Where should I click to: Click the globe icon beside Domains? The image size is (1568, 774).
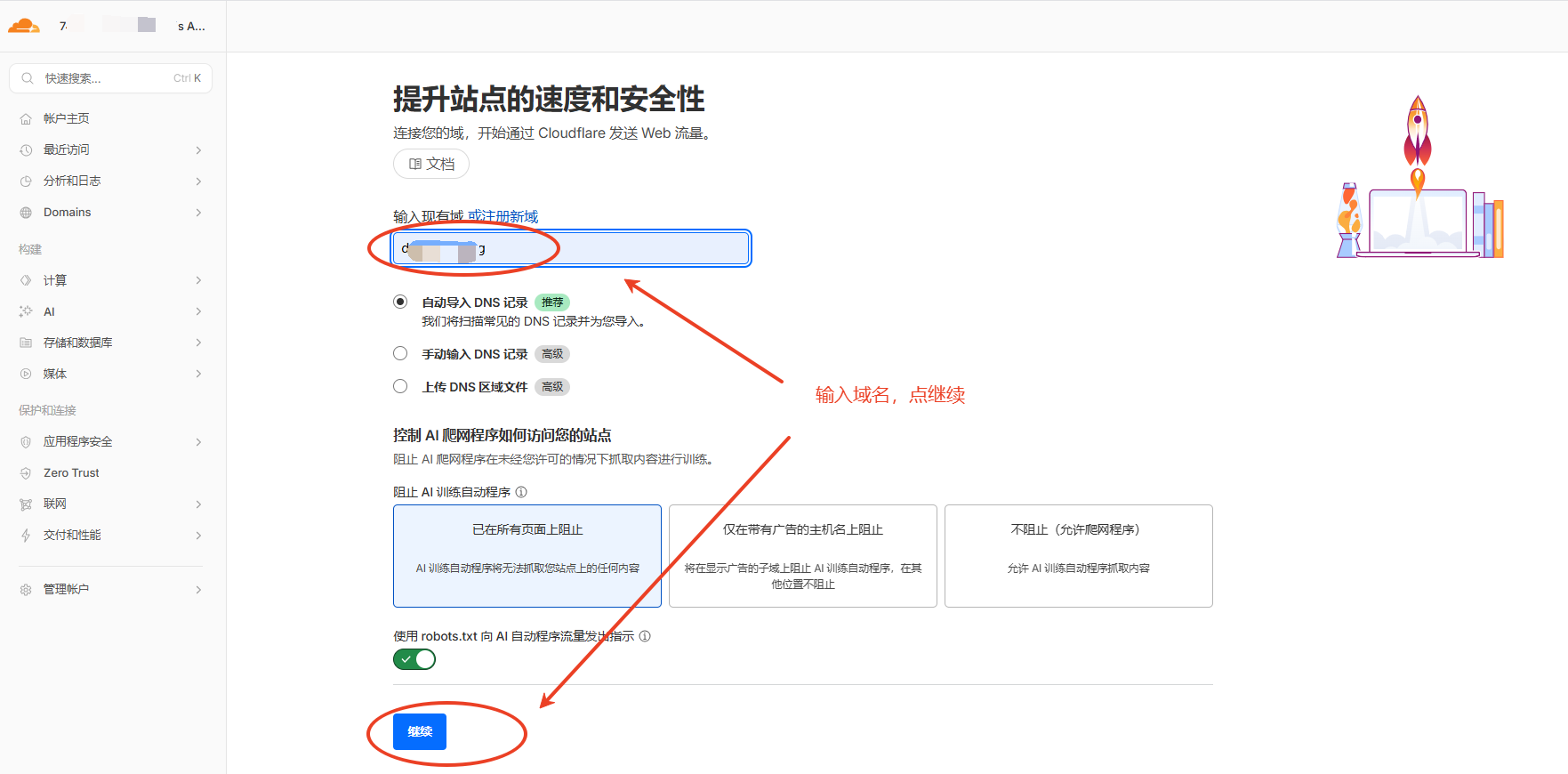click(26, 213)
